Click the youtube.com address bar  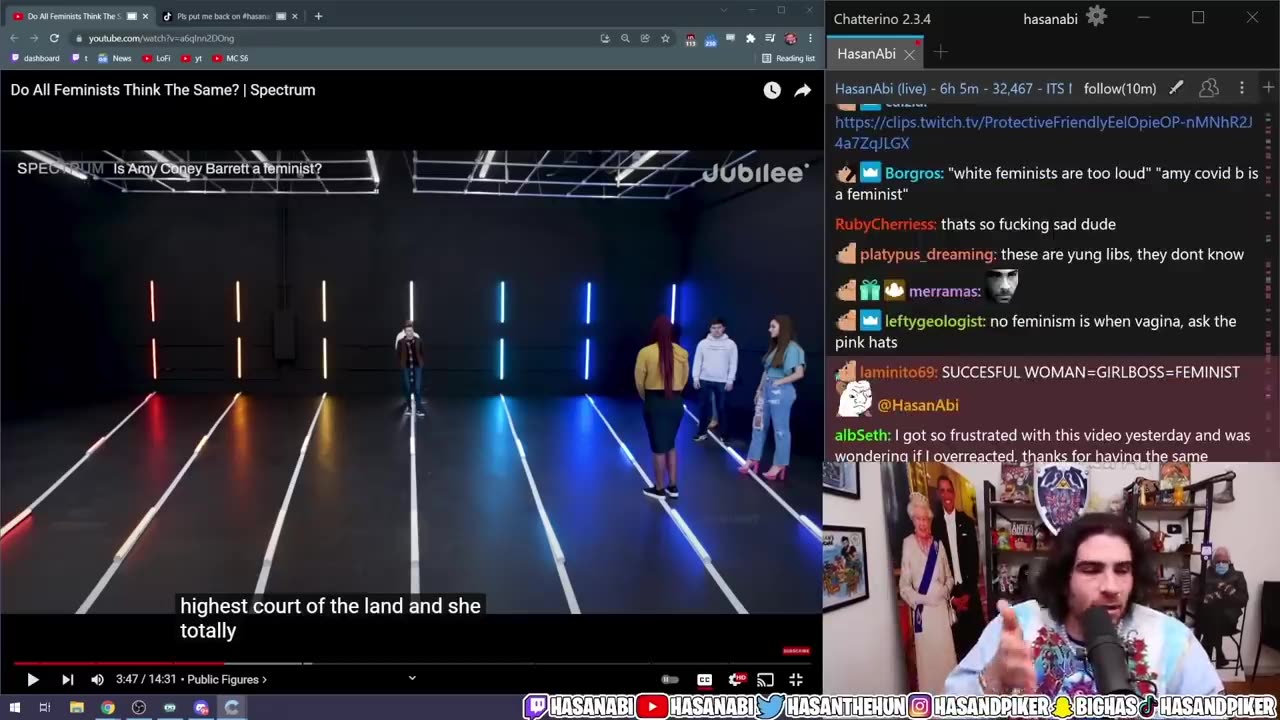click(x=330, y=38)
